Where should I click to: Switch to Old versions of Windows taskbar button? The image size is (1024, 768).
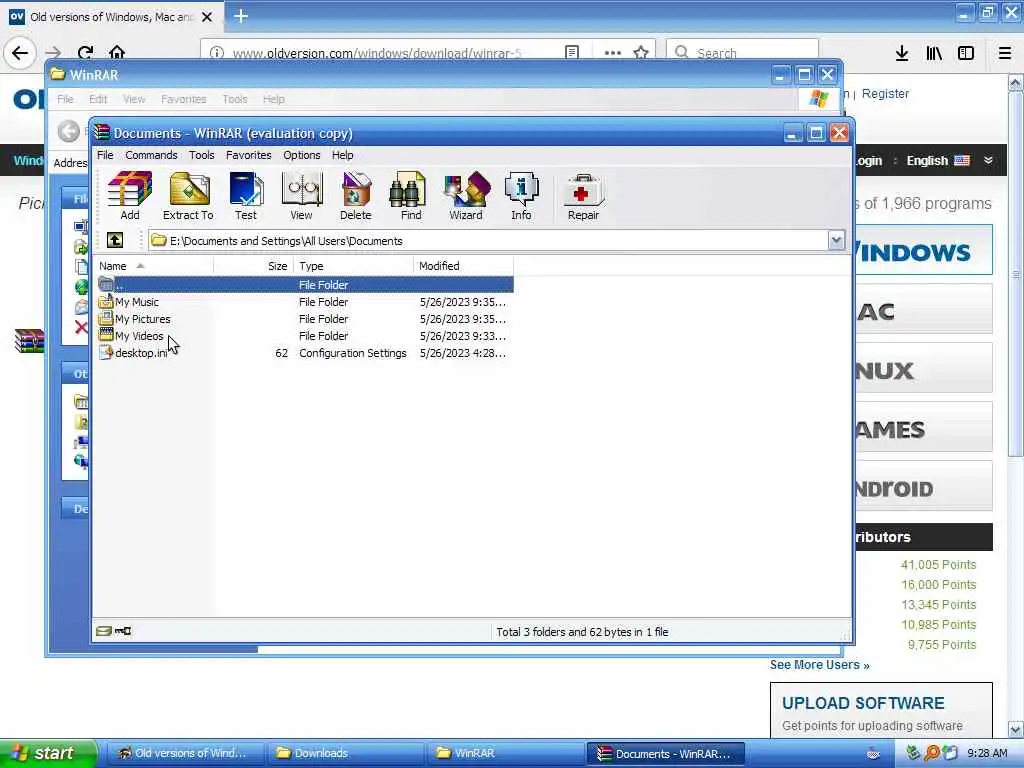coord(185,753)
